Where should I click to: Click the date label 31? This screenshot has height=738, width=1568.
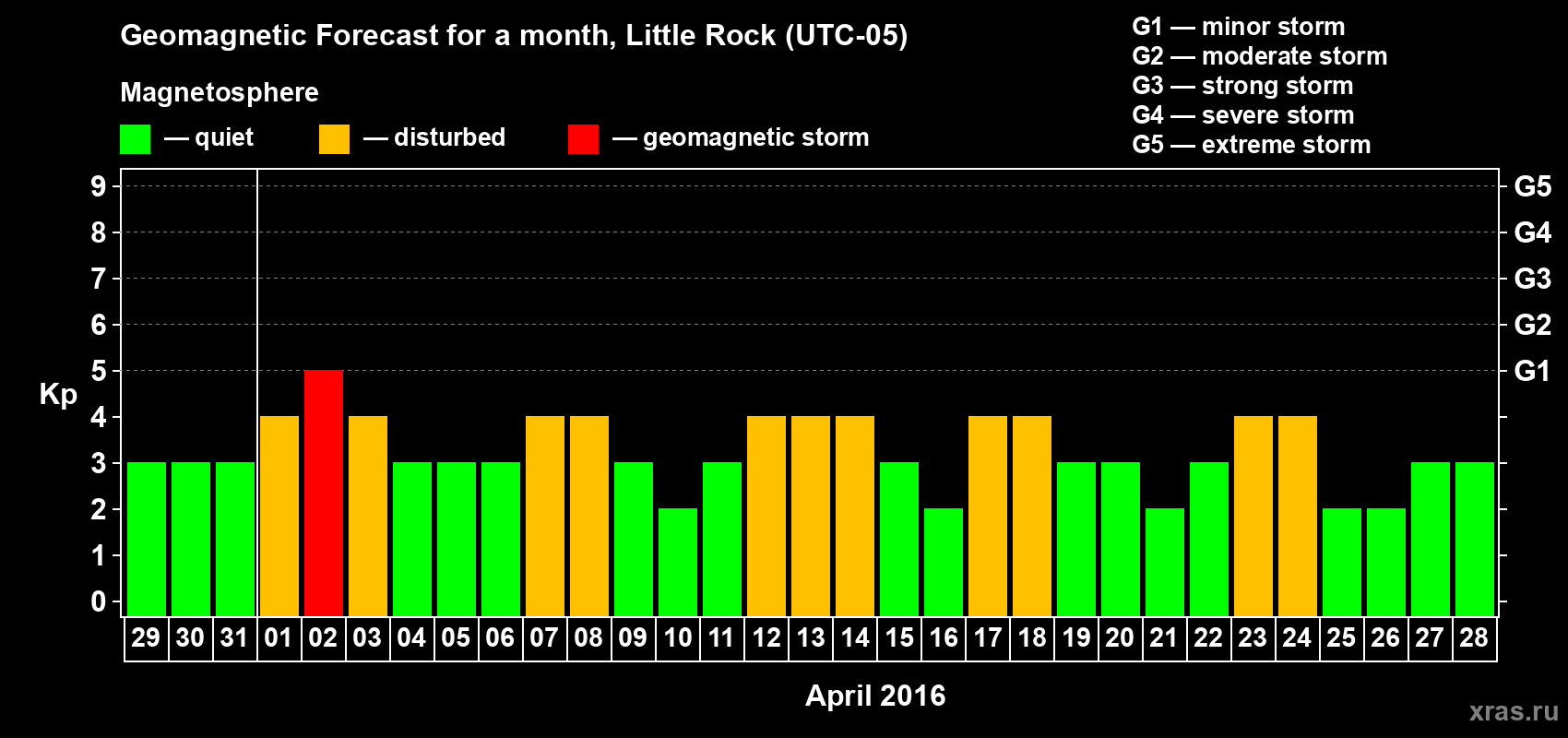[234, 637]
